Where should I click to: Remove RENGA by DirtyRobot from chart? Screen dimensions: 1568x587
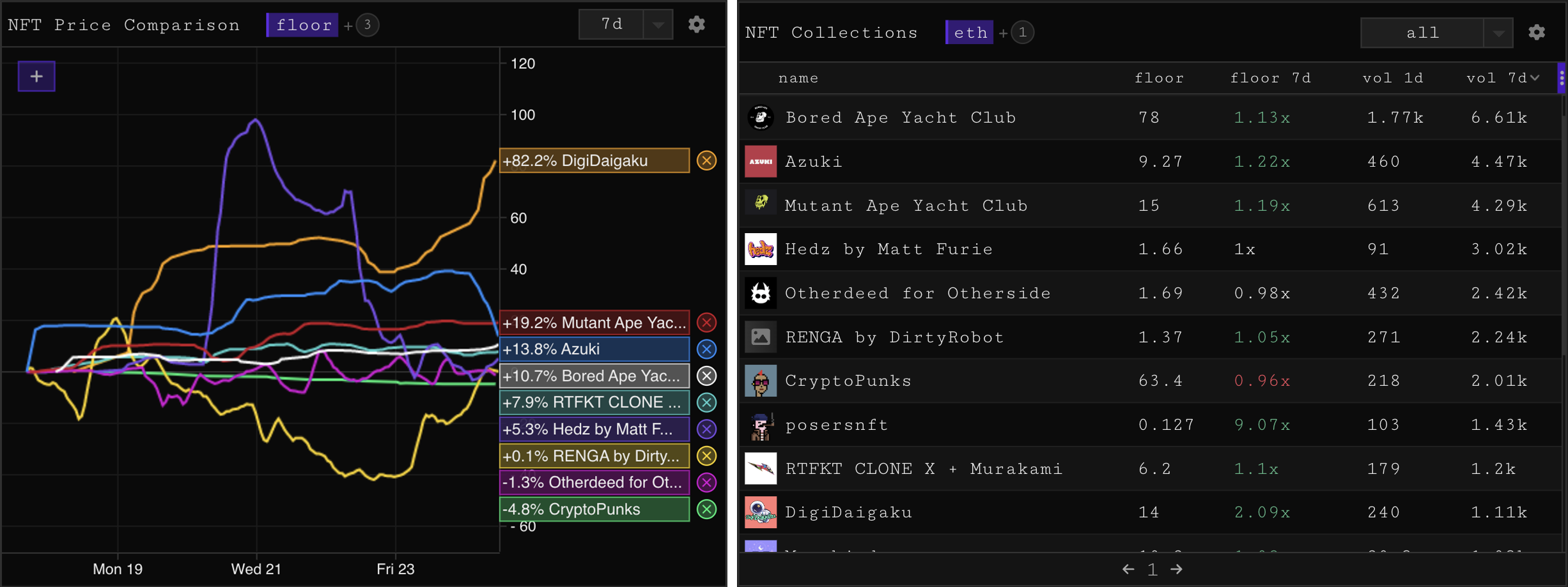tap(706, 456)
